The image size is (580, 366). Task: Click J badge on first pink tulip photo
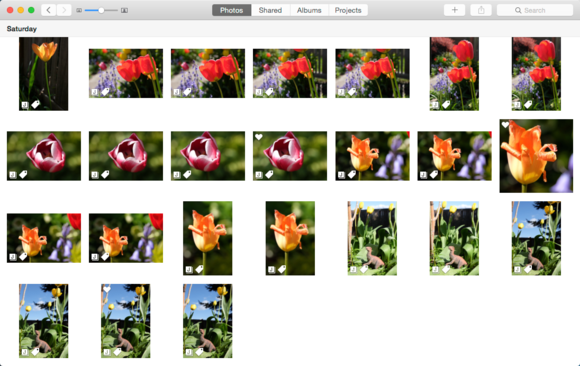click(x=13, y=175)
